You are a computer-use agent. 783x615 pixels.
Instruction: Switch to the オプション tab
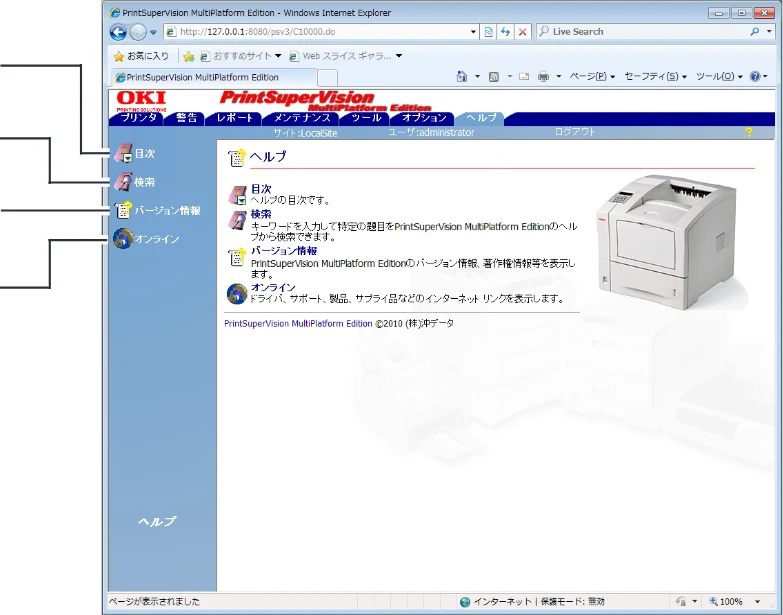(x=423, y=118)
